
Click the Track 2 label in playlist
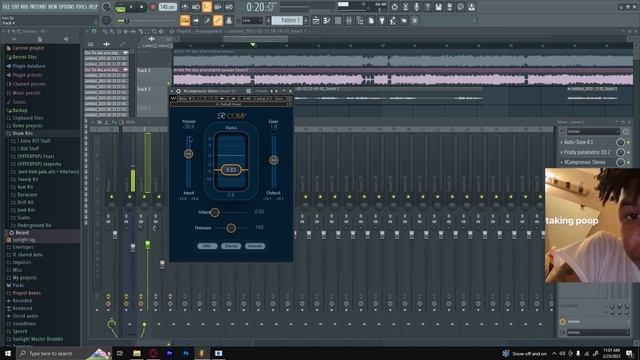tap(144, 70)
